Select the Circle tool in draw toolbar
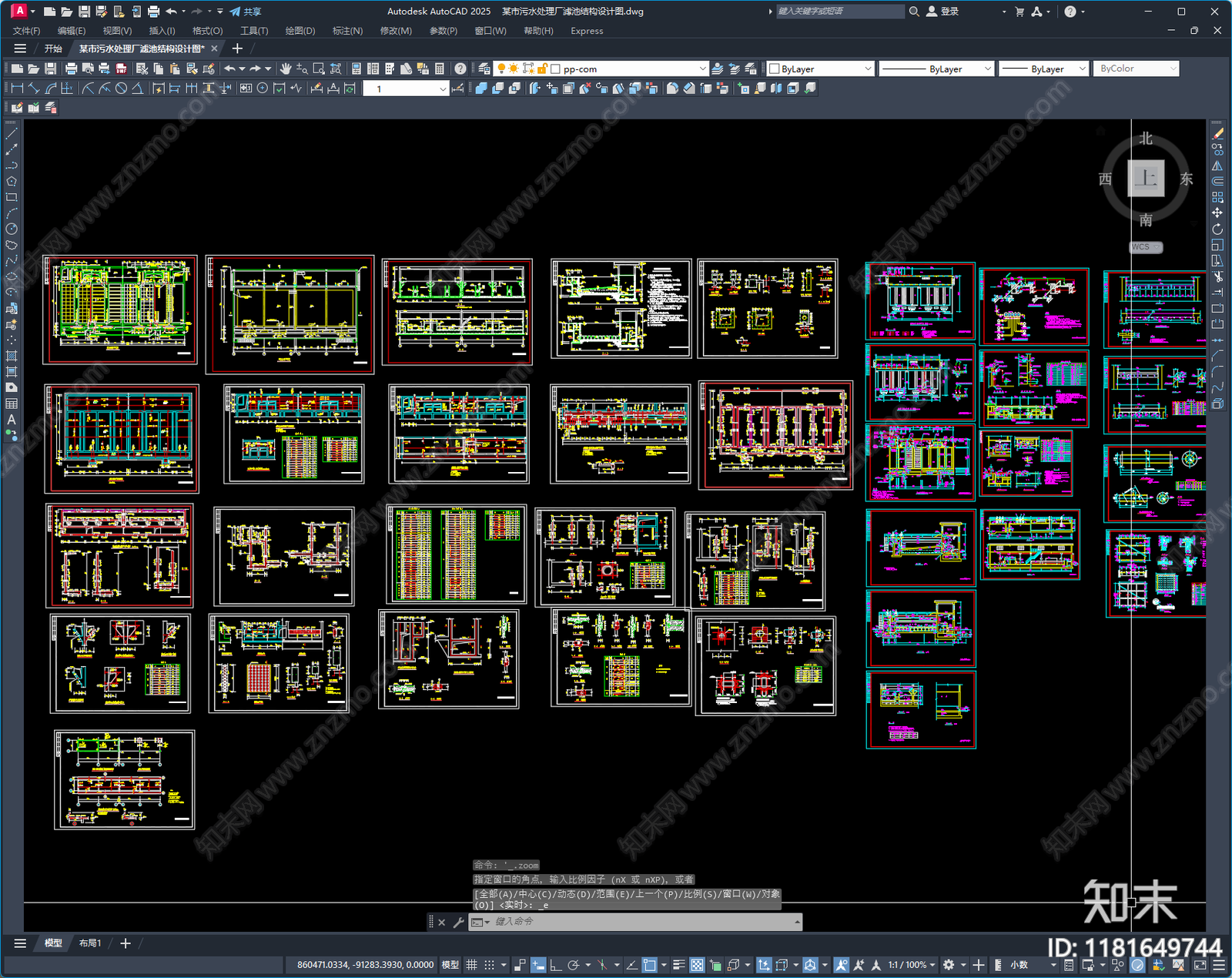The width and height of the screenshot is (1232, 978). coord(11,229)
